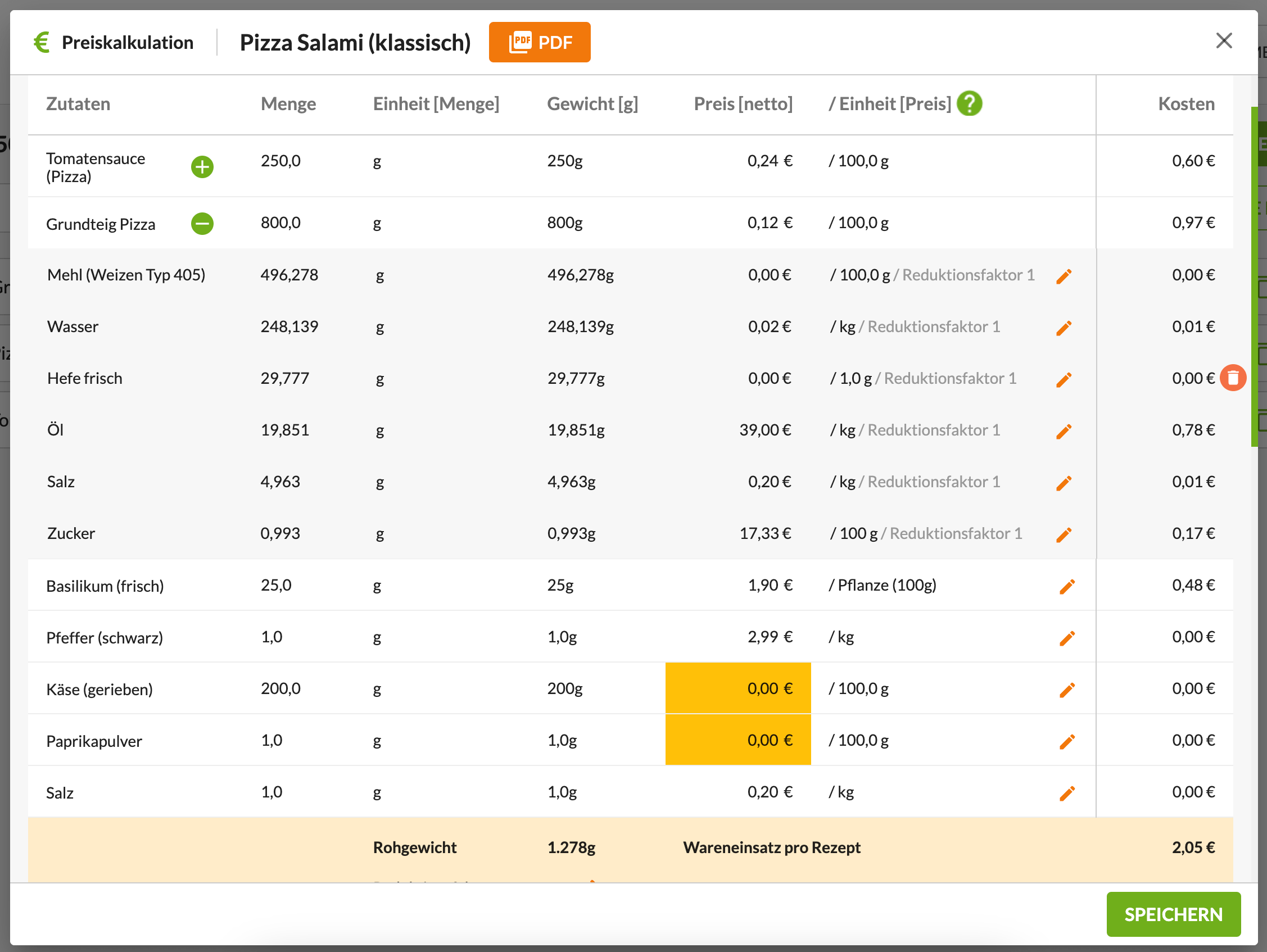Screen dimensions: 1267x952
Task: Edit price of Basilikum (frisch)
Action: [1067, 586]
